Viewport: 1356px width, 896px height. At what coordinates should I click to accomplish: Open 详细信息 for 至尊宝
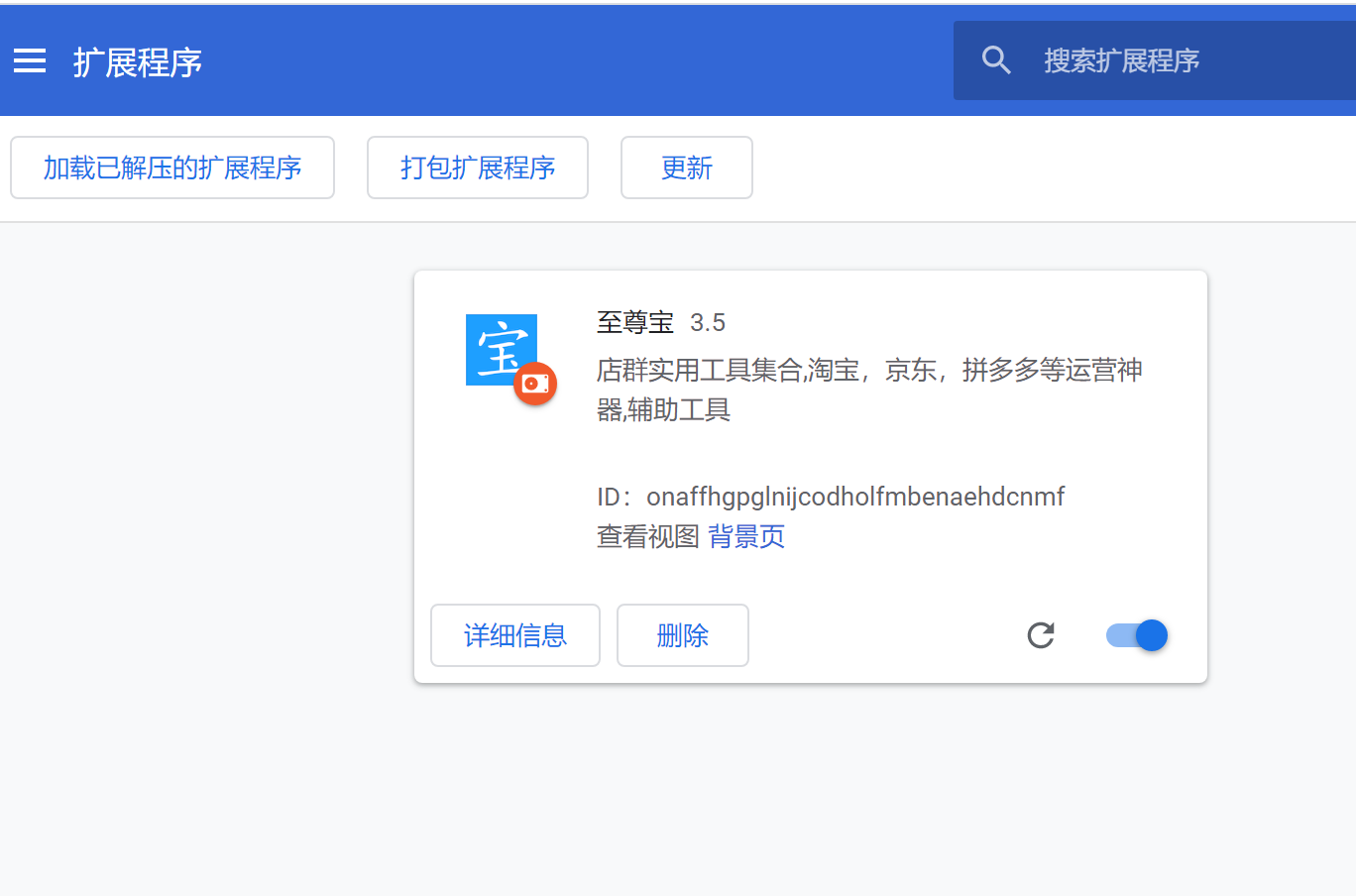click(515, 635)
